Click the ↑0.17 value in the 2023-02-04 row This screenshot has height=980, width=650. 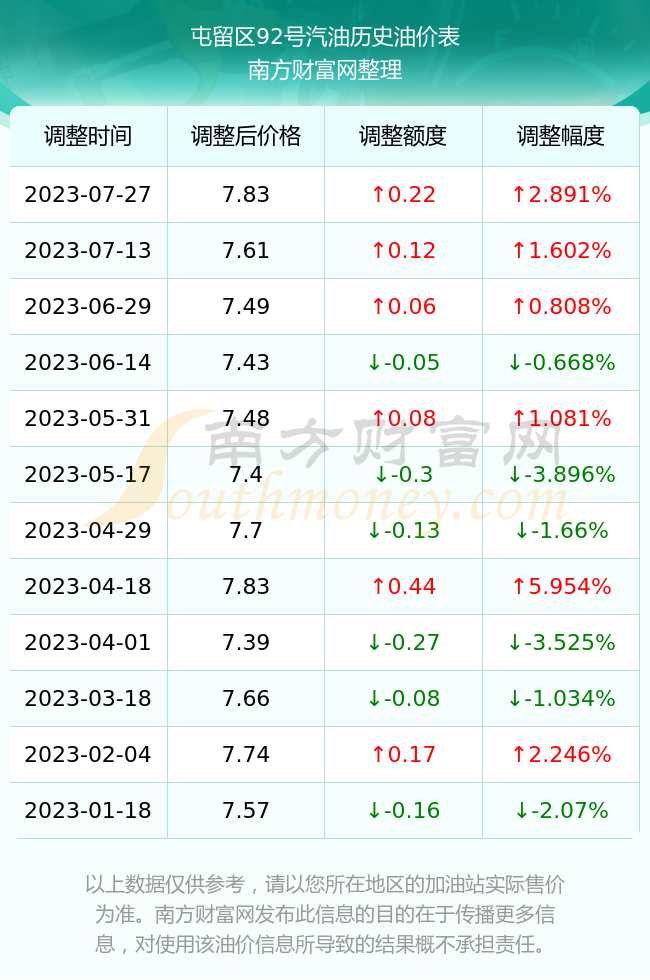(403, 754)
